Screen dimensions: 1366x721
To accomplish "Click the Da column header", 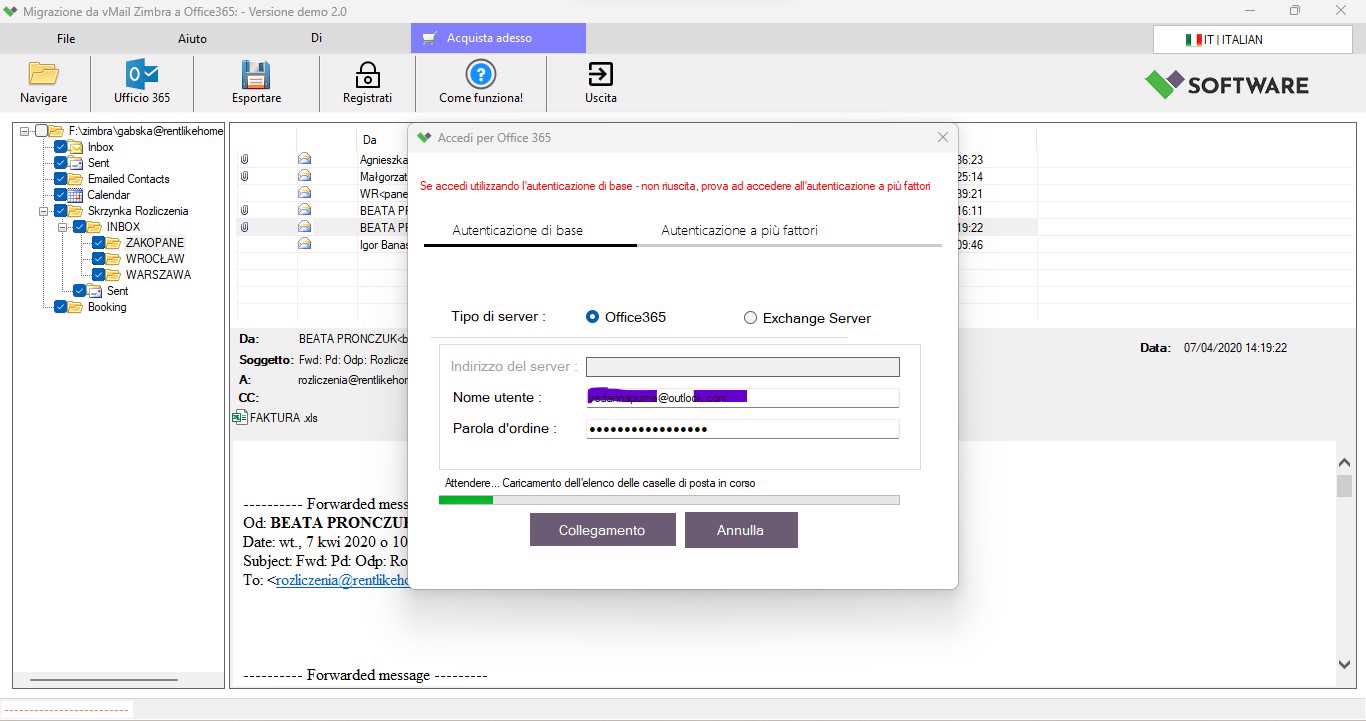I will tap(370, 140).
